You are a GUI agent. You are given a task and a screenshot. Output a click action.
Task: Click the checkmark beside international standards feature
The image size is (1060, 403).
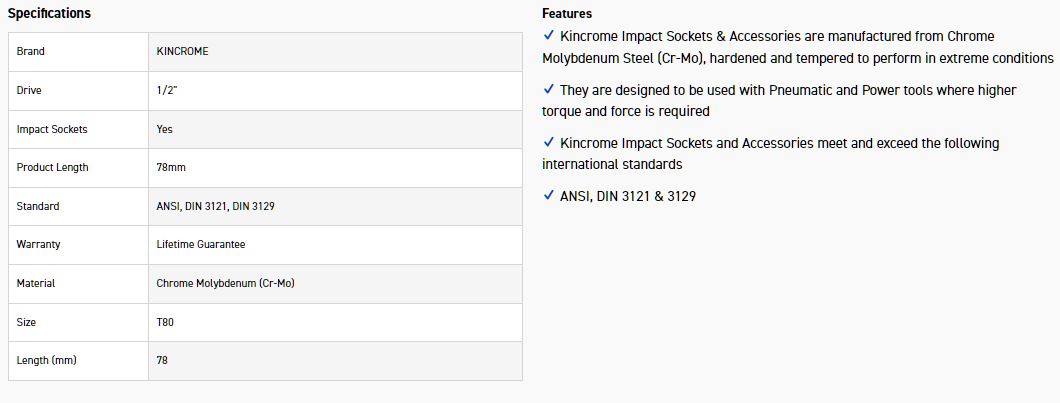[x=548, y=143]
